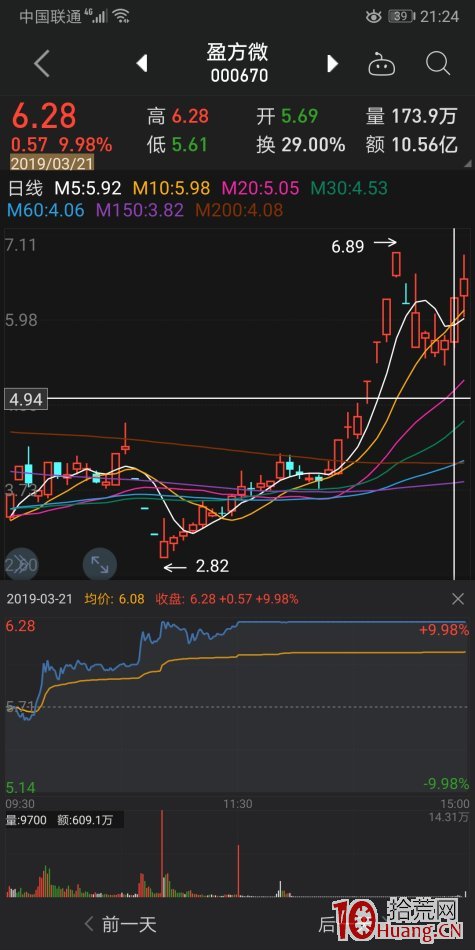Tap the M5:5.92 moving average label
This screenshot has width=475, height=950.
(88, 188)
